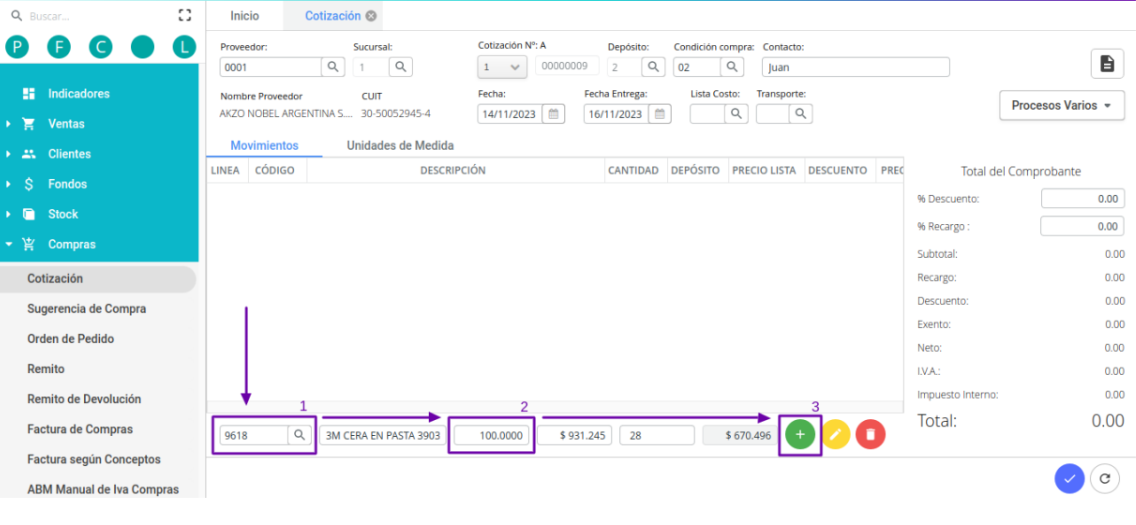1136x525 pixels.
Task: Switch to Movimientos tab
Action: pyautogui.click(x=264, y=146)
